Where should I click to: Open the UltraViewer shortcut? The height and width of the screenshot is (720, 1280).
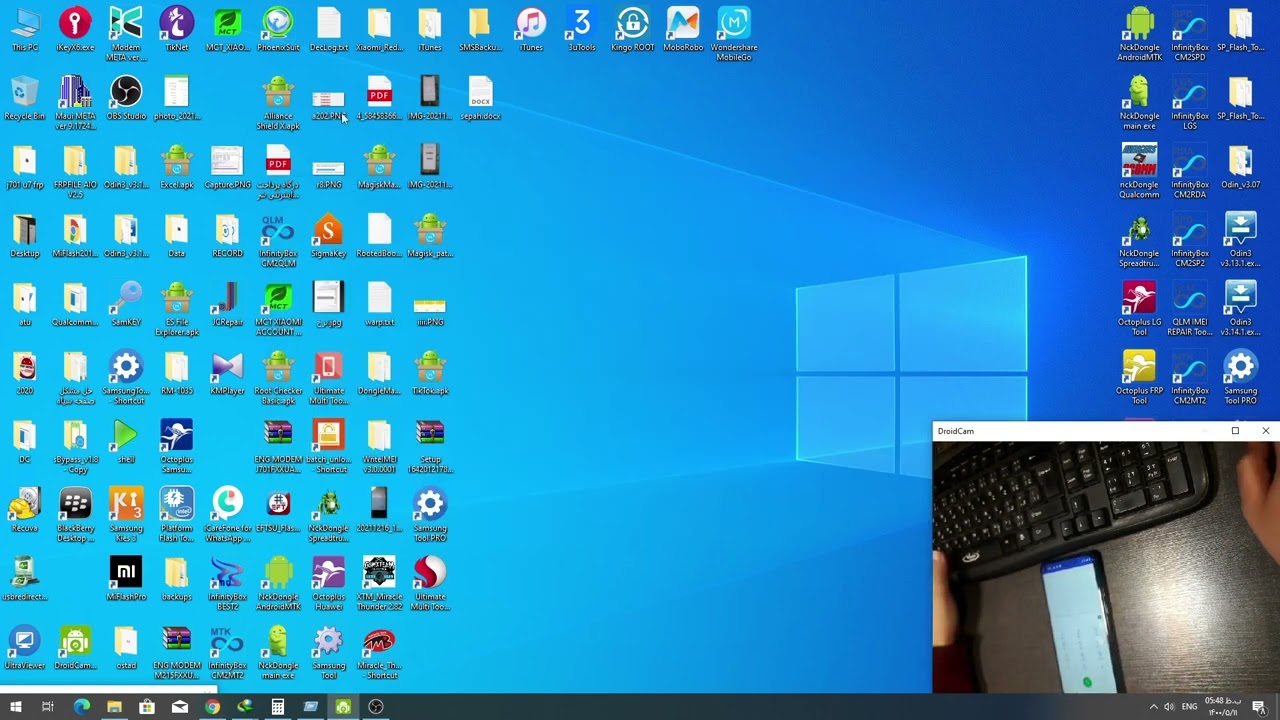25,649
